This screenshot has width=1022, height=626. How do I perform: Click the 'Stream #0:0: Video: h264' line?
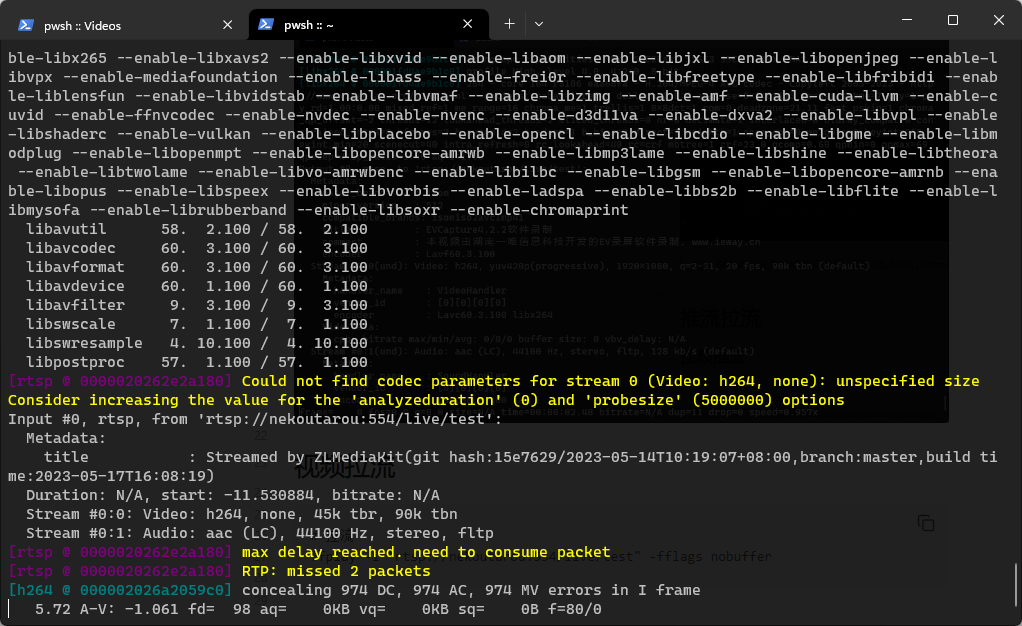242,514
